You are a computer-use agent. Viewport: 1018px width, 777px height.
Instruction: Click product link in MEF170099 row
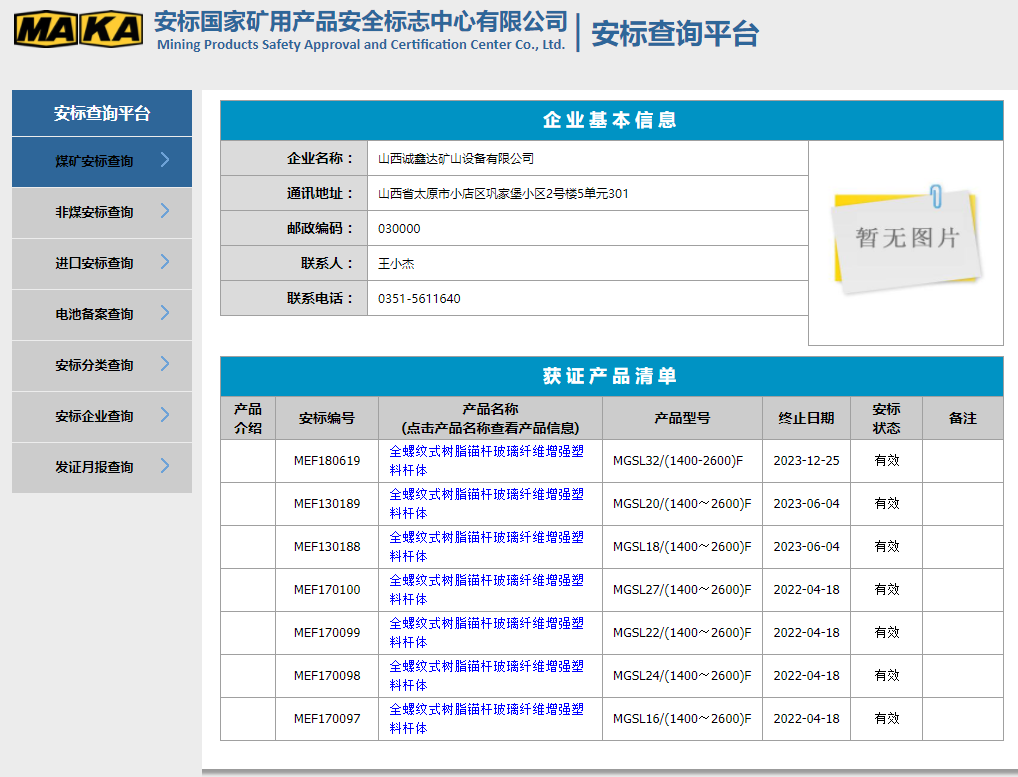[486, 632]
